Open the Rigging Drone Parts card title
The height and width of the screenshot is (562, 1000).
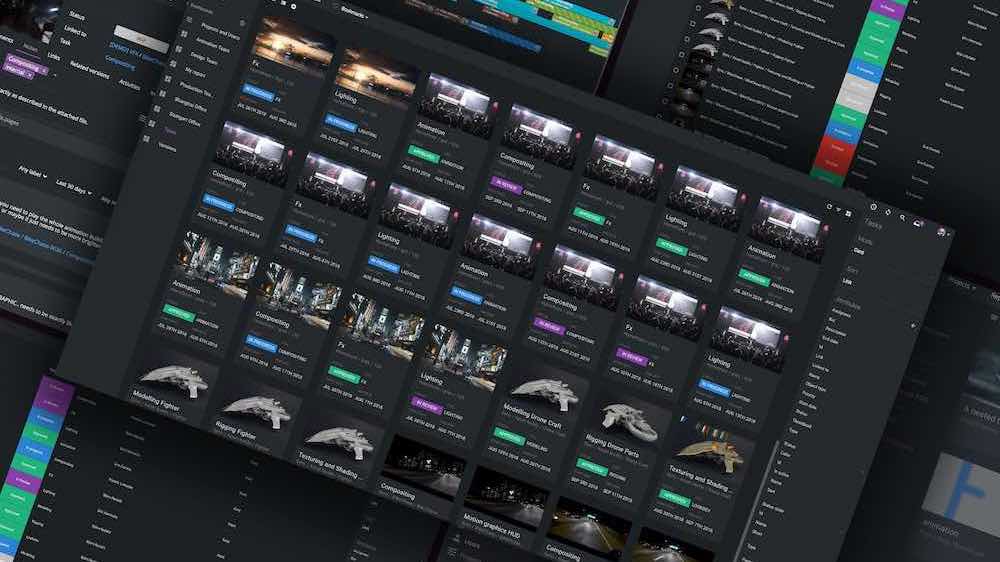(x=612, y=445)
